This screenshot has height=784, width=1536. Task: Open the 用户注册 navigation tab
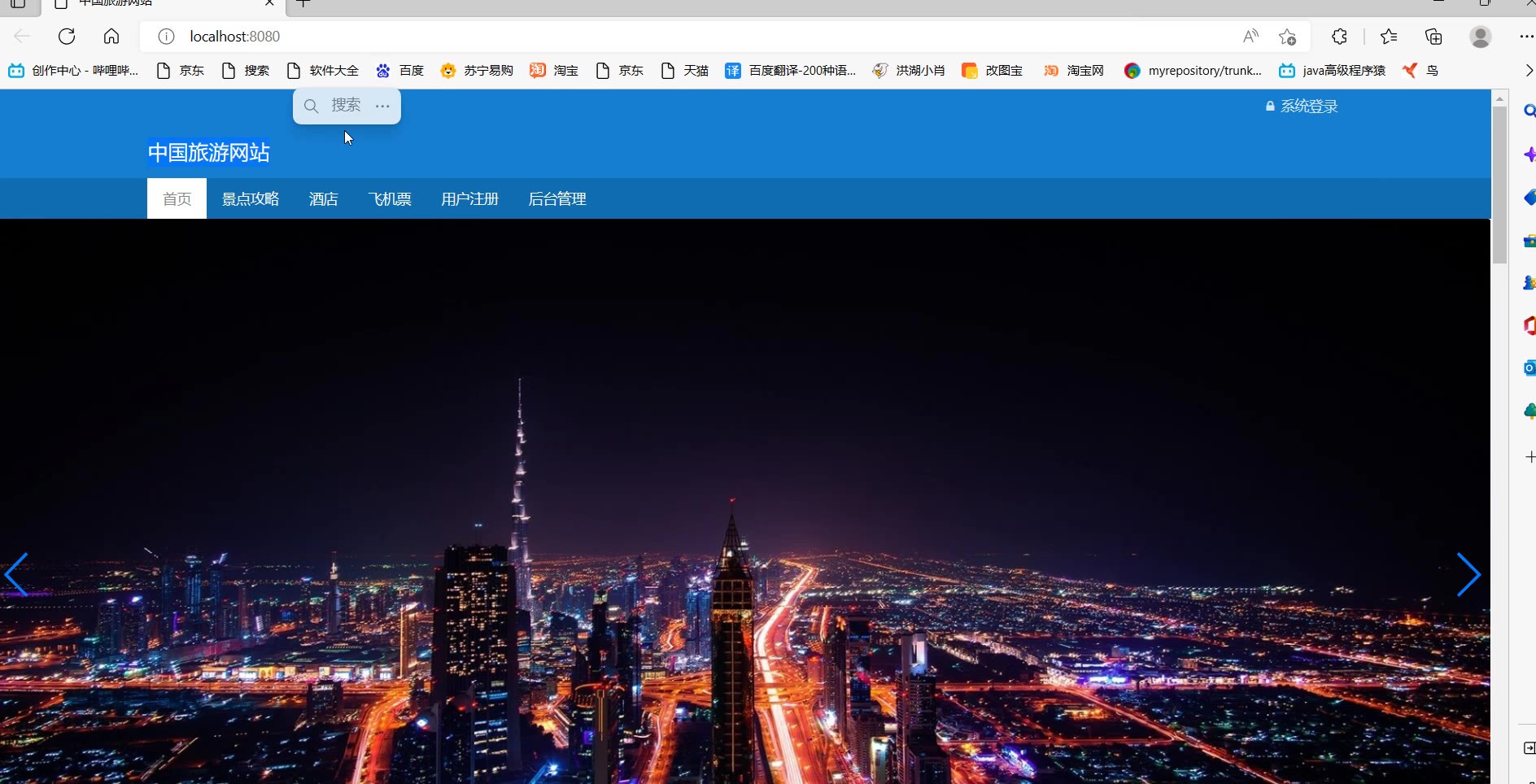click(x=469, y=199)
